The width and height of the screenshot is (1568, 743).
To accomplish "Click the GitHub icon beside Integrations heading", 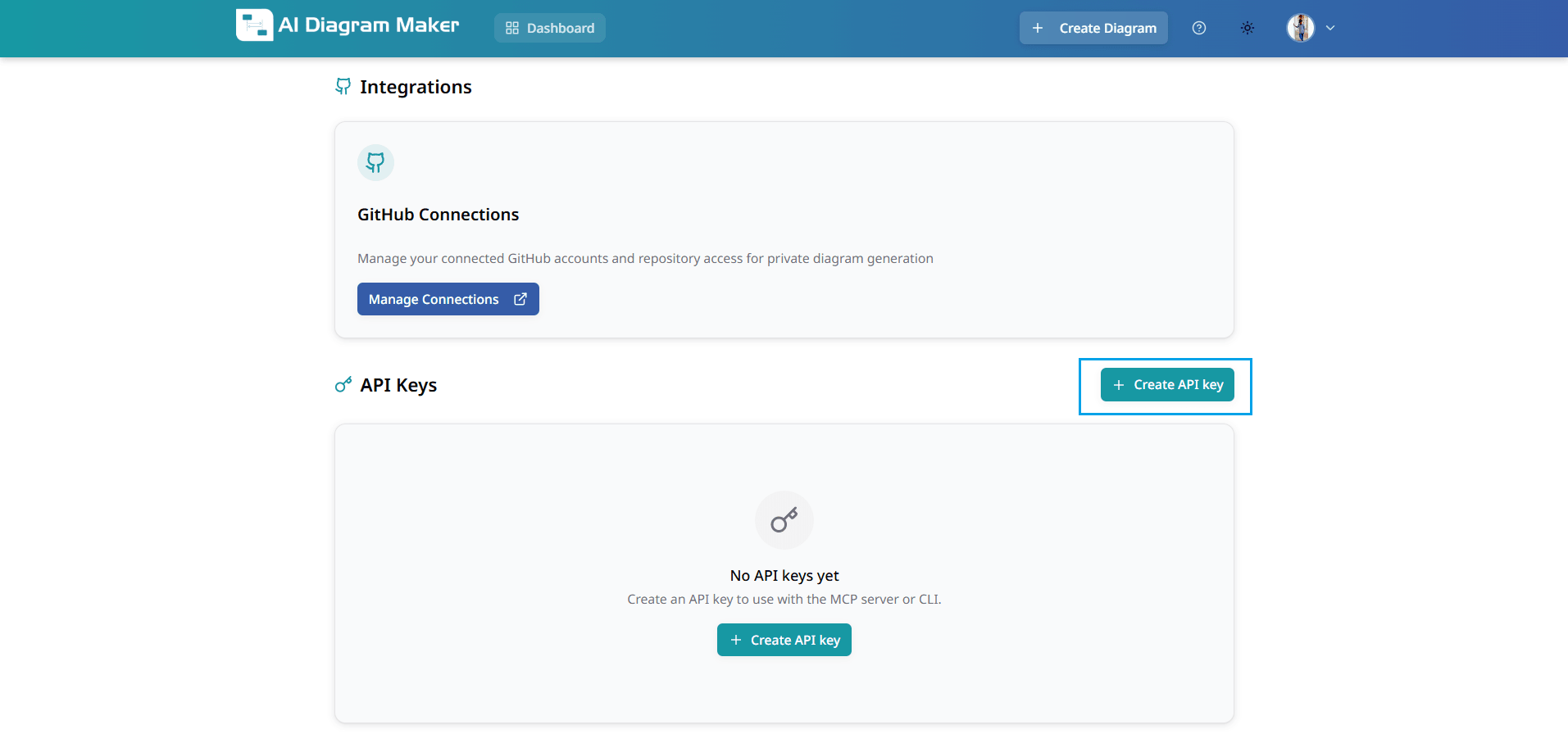I will tap(343, 86).
